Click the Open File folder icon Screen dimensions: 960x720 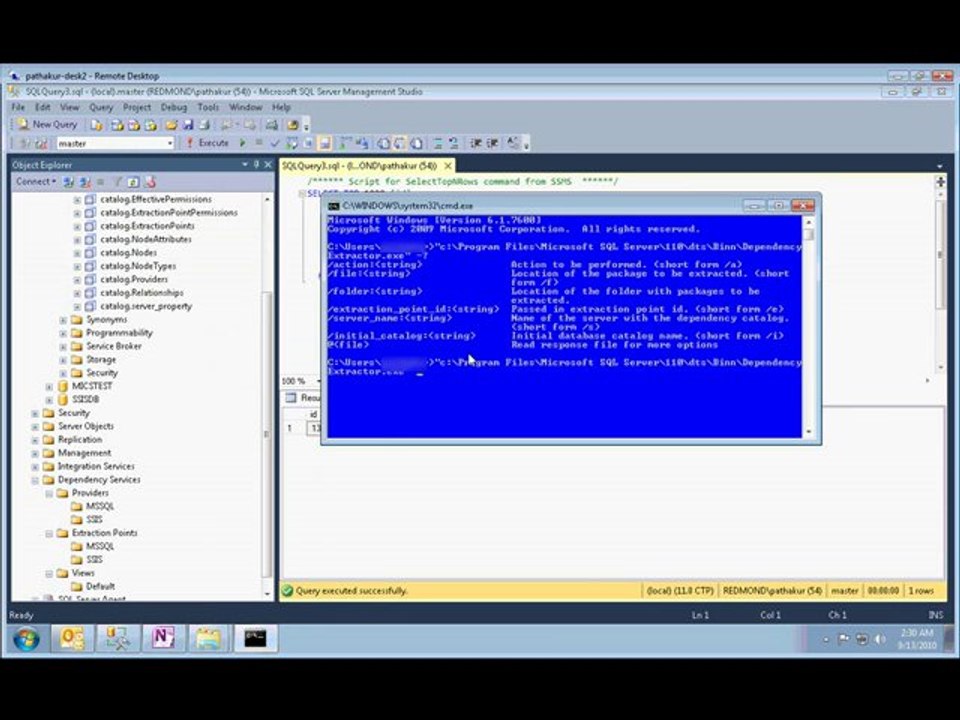click(x=171, y=125)
